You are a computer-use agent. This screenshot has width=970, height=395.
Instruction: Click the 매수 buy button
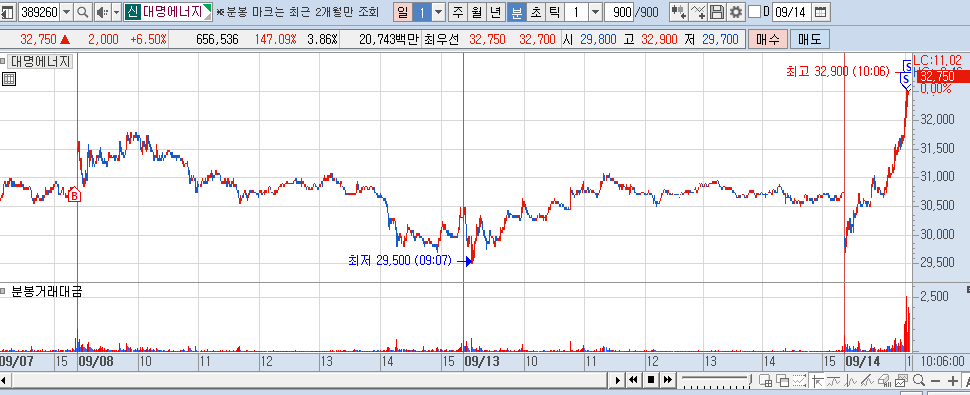click(768, 40)
